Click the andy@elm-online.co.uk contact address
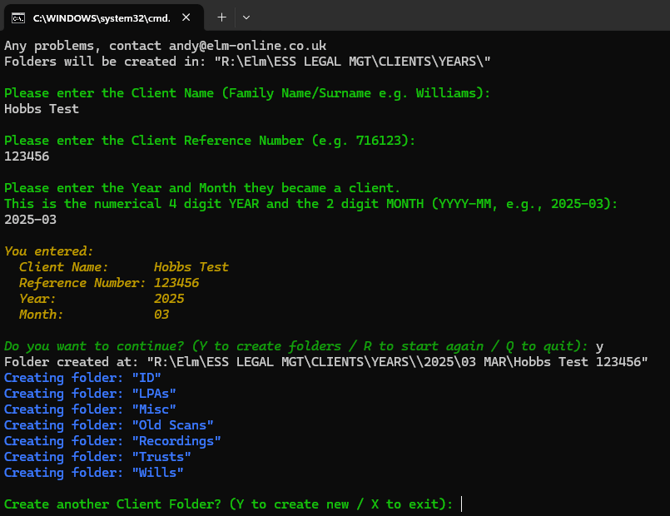This screenshot has width=670, height=516. click(247, 46)
